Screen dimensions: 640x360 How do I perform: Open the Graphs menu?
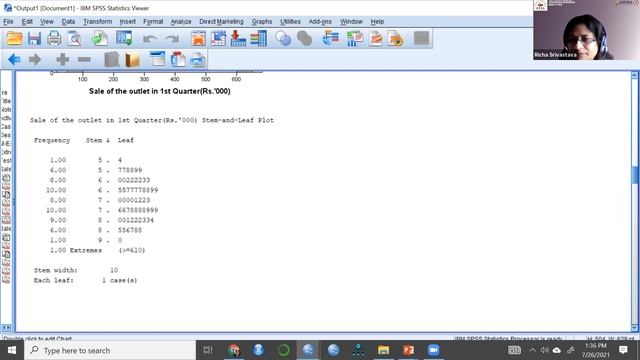click(x=262, y=22)
